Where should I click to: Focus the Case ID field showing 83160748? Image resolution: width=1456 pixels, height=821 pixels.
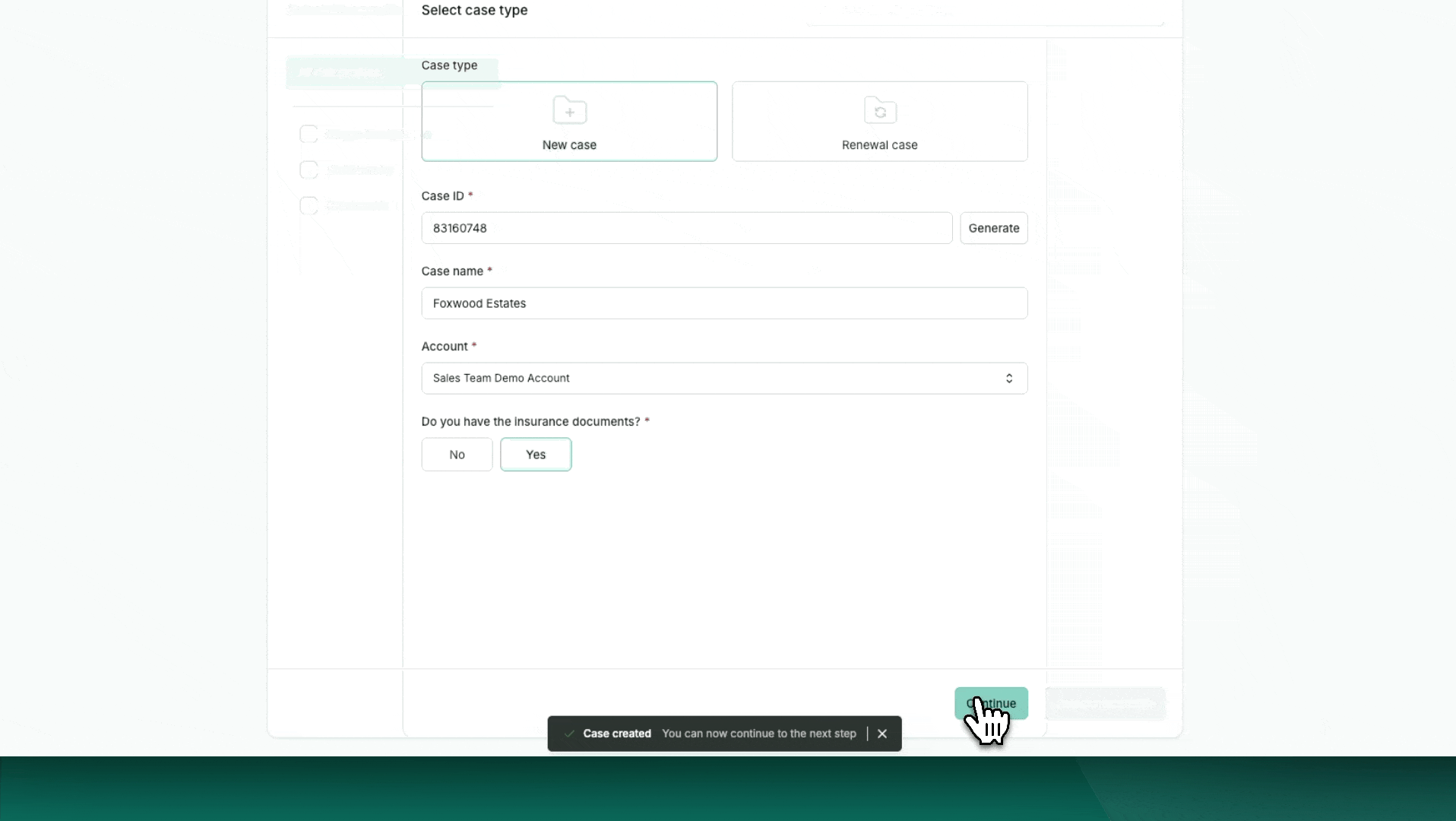pyautogui.click(x=686, y=228)
